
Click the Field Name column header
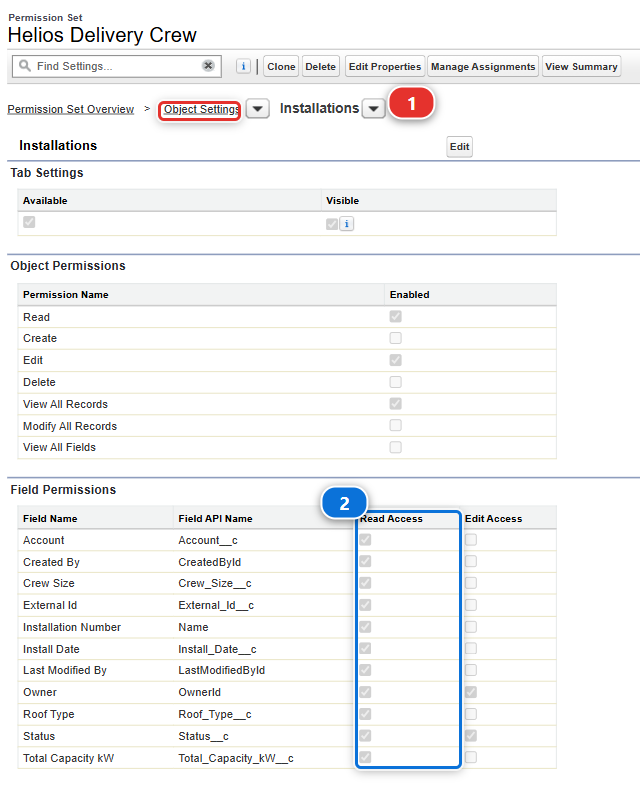(50, 518)
